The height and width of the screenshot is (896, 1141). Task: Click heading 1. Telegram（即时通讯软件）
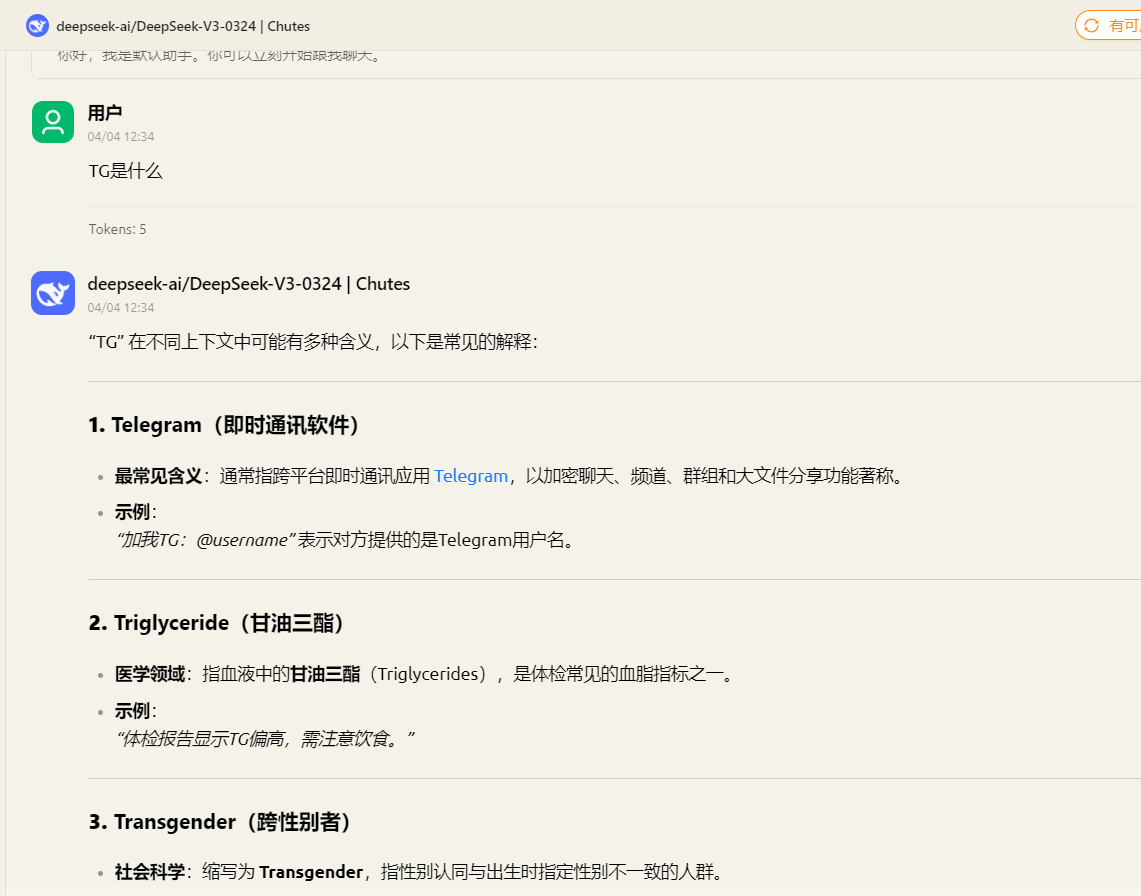coord(224,425)
